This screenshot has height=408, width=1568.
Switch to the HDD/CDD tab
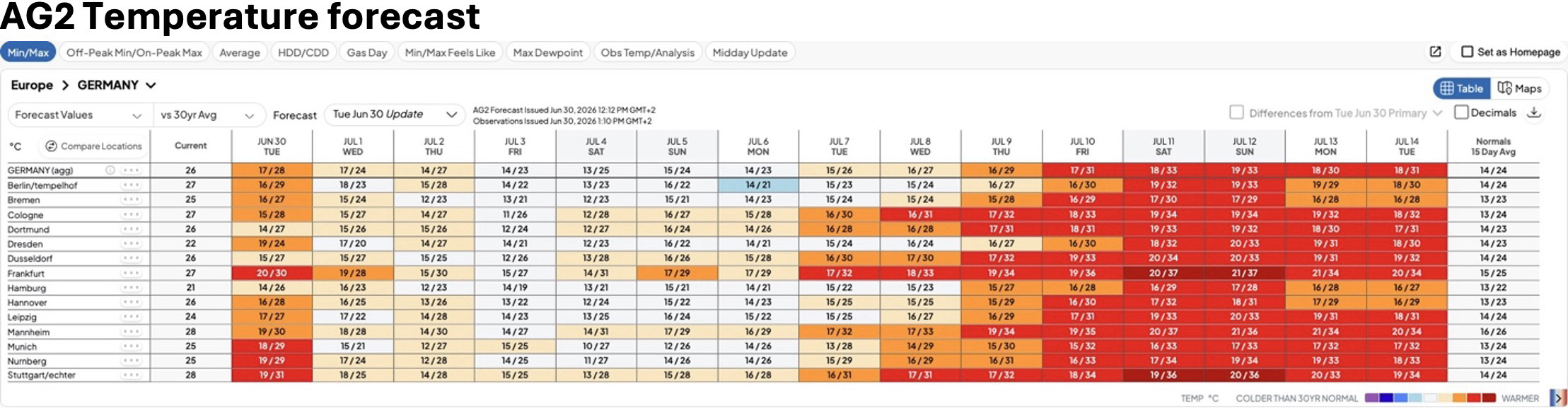coord(303,52)
